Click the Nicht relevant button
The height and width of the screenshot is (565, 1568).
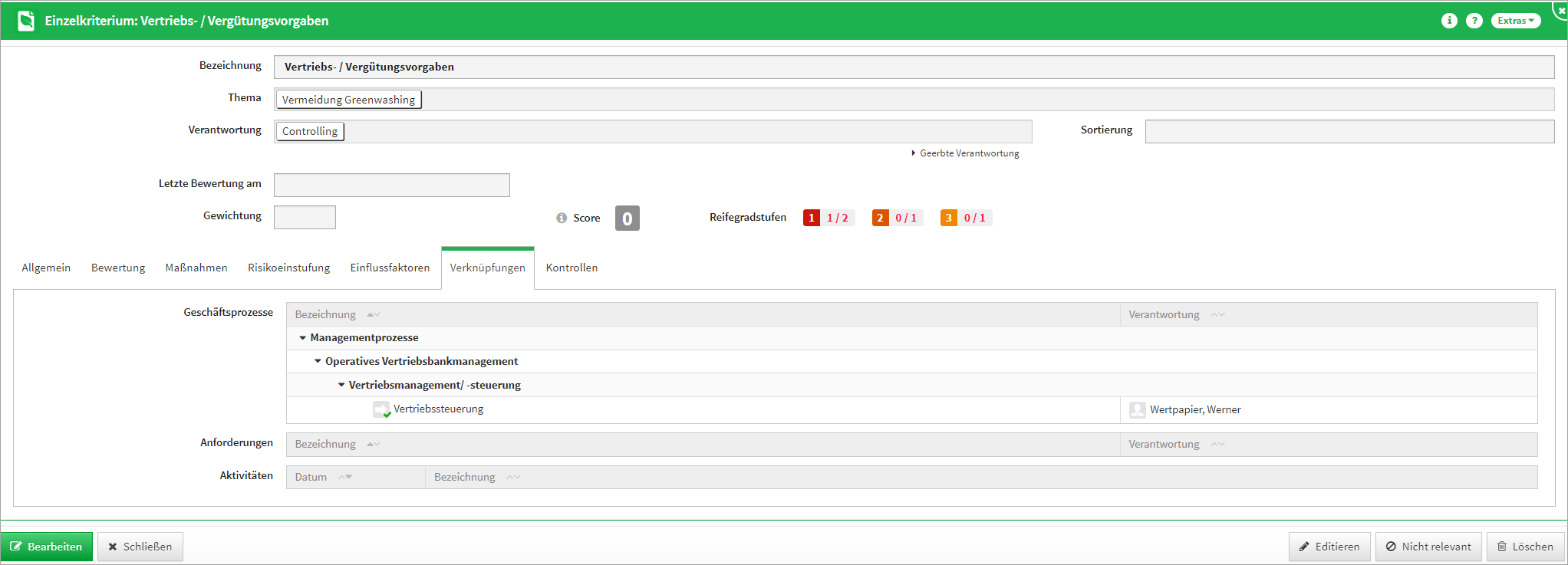point(1428,547)
